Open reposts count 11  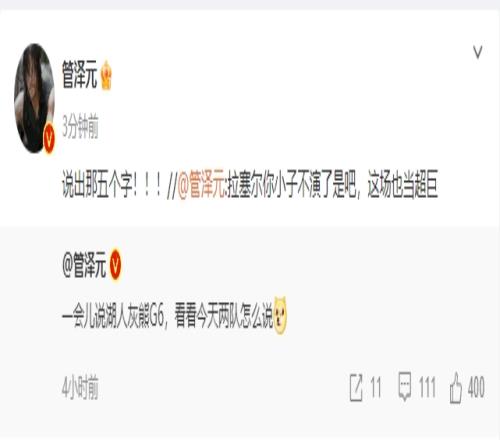[x=376, y=387]
